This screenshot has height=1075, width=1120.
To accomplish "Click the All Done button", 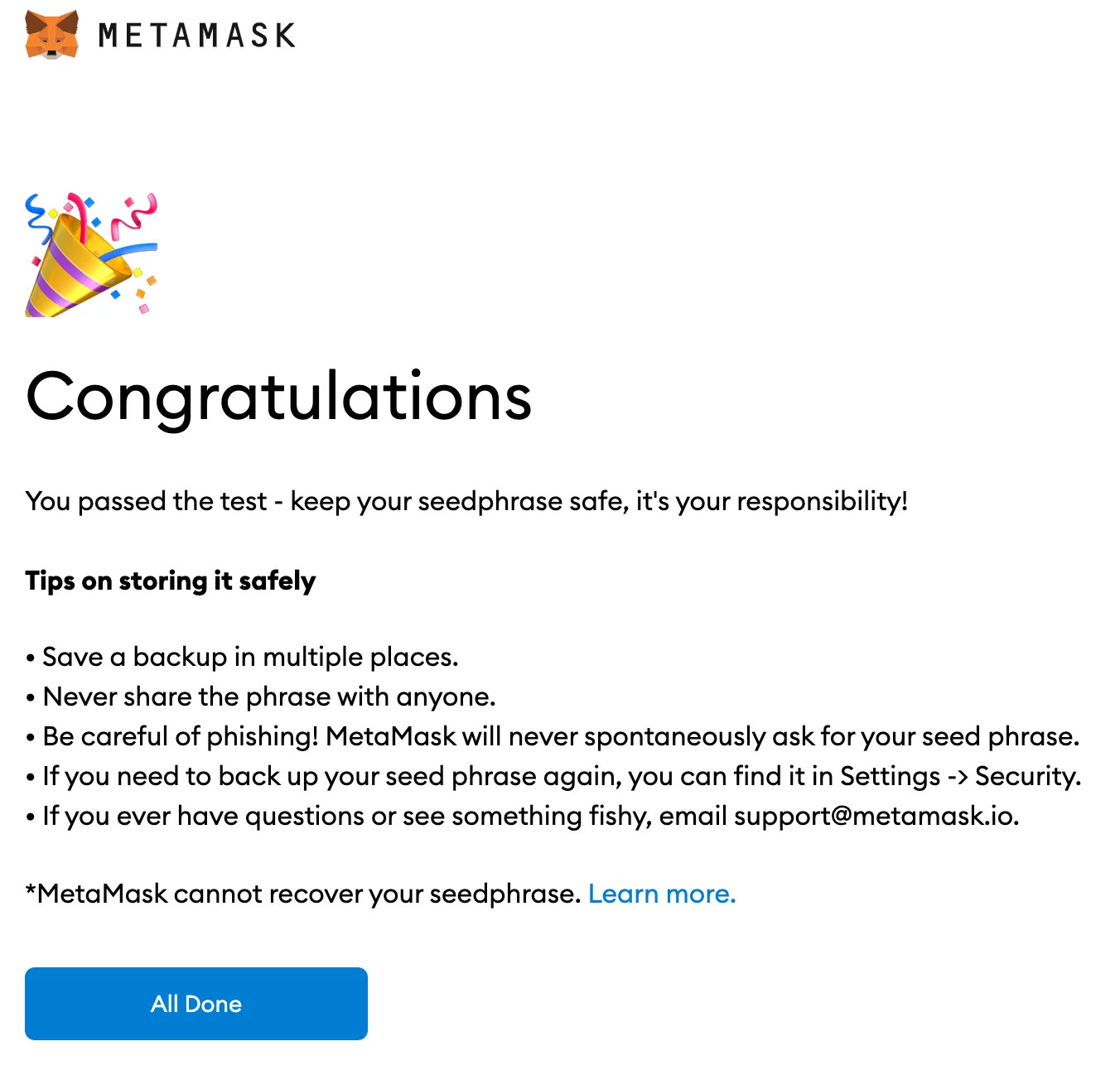I will coord(196,1004).
